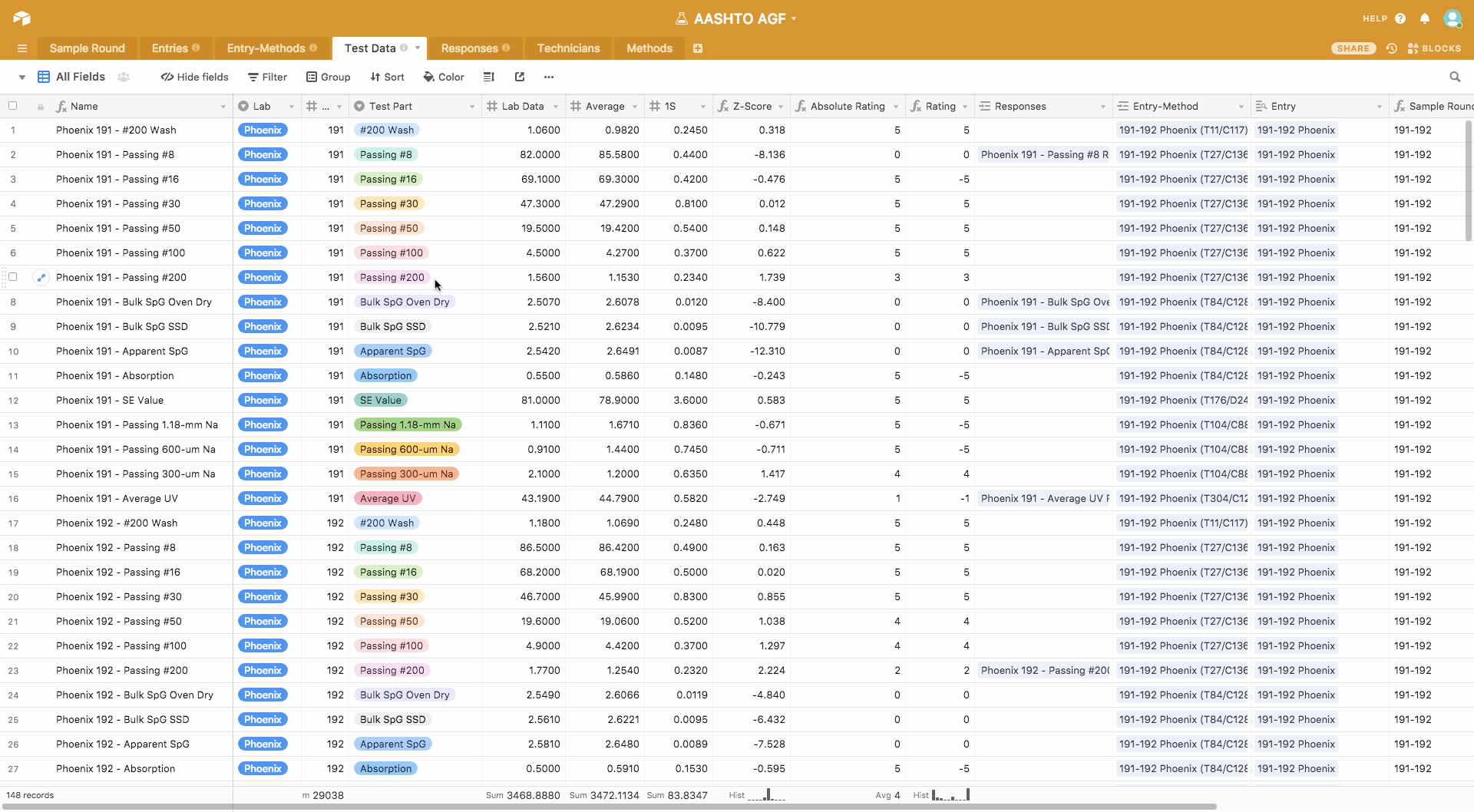Click Hide fields in toolbar
This screenshot has width=1474, height=812.
point(195,77)
